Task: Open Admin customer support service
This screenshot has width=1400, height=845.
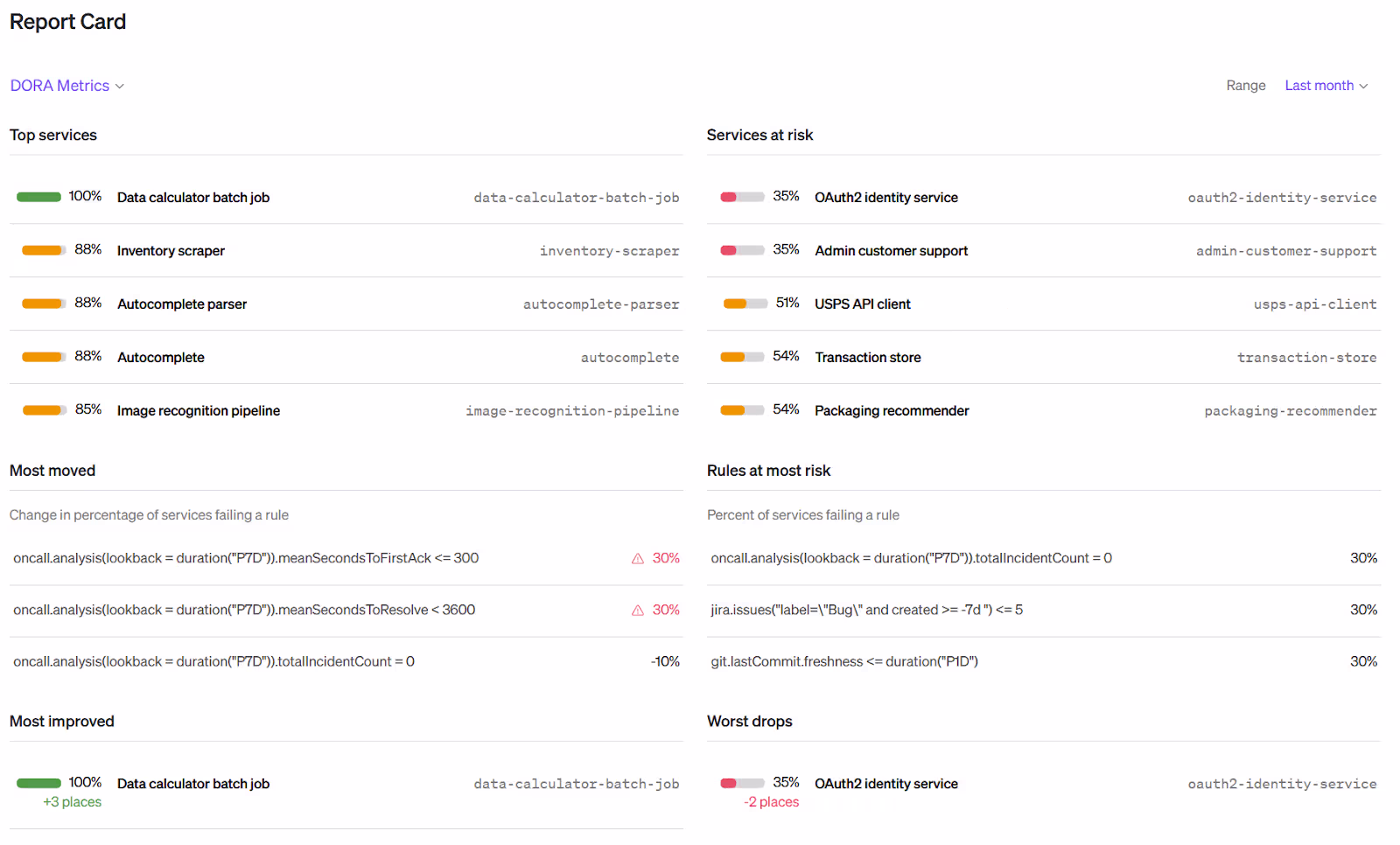Action: point(891,251)
